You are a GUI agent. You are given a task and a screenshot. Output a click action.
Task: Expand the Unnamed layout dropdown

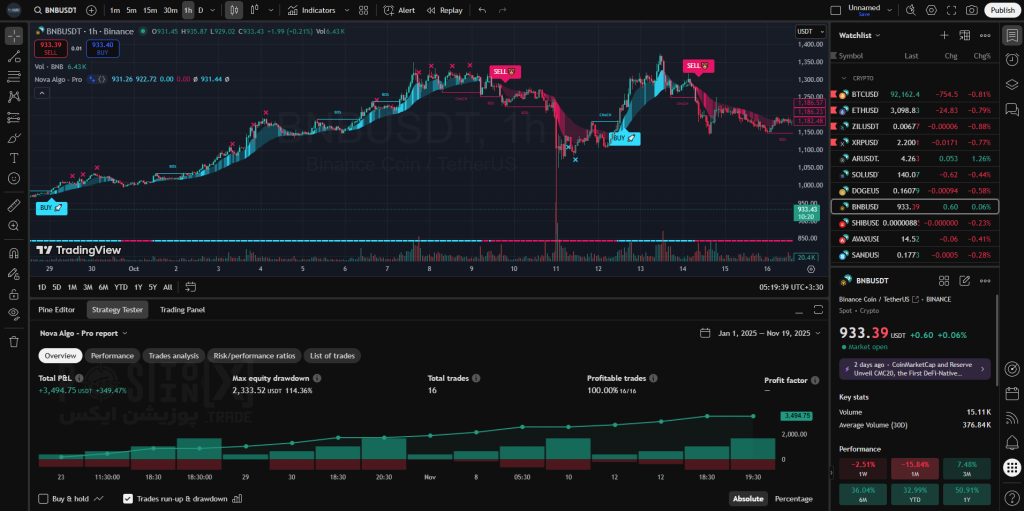890,10
